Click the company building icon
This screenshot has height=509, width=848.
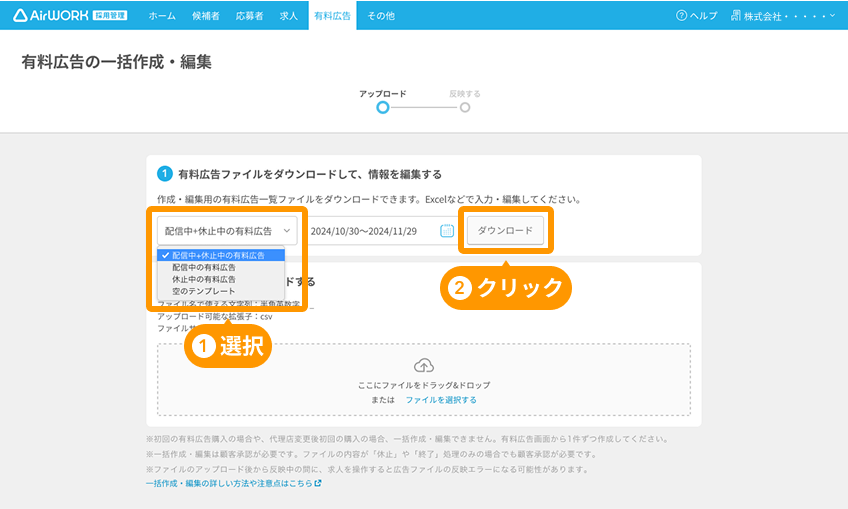pos(736,16)
